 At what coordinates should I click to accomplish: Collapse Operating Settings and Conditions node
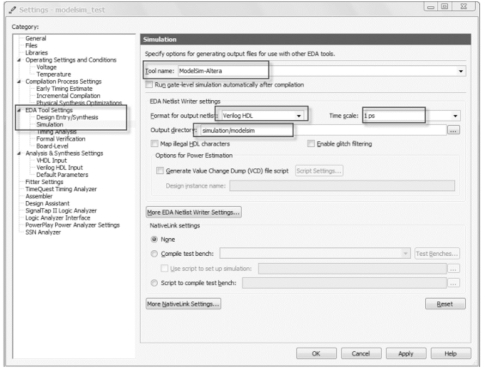(x=19, y=60)
